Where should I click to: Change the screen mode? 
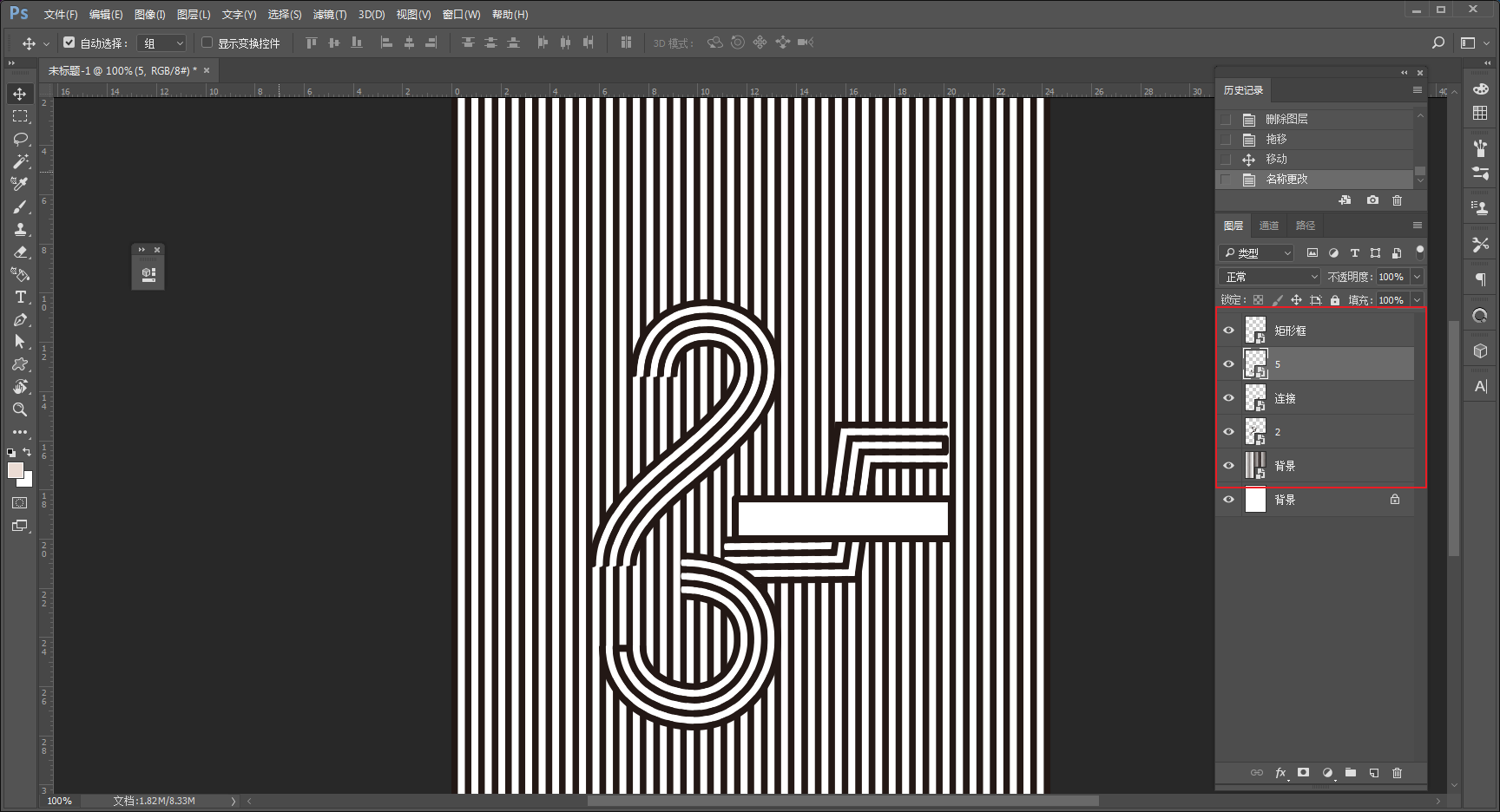point(20,526)
